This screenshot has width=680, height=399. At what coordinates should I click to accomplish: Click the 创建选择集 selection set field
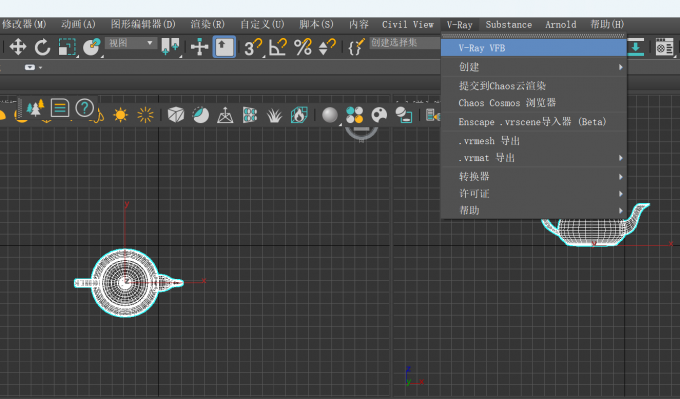coord(405,43)
